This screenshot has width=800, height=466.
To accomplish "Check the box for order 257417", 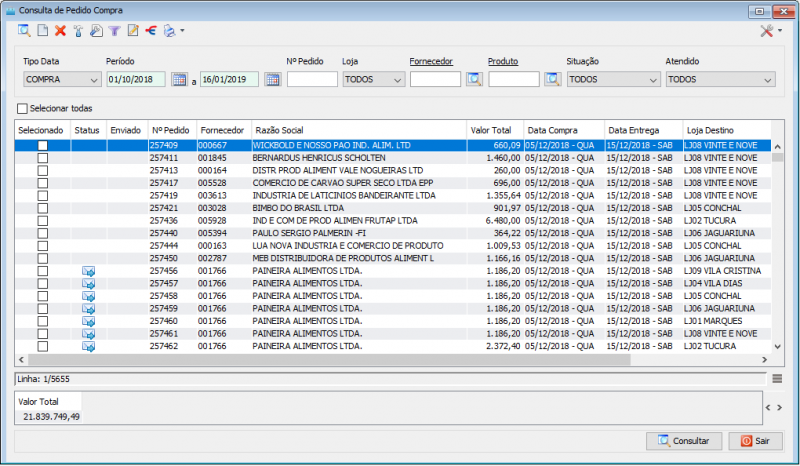I will click(43, 183).
